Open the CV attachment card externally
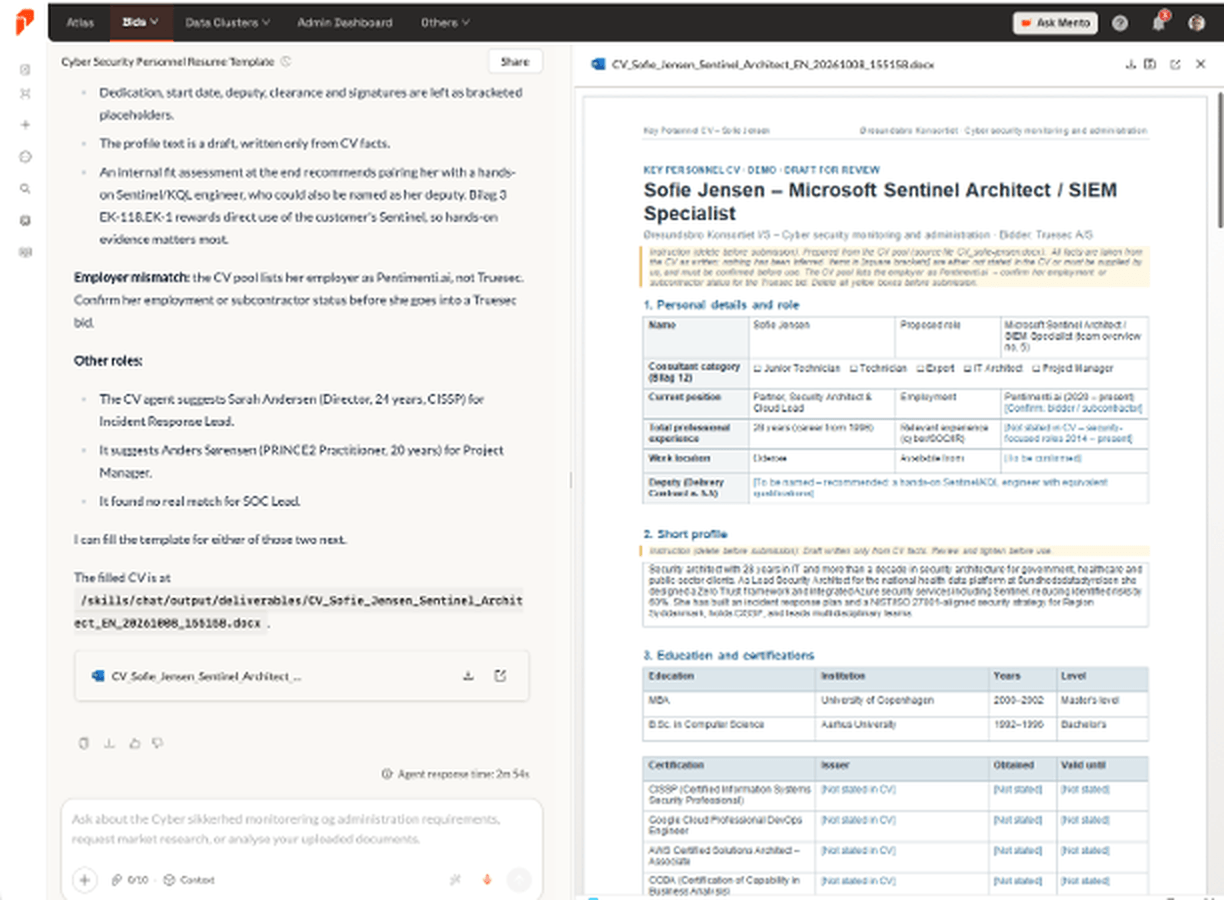Screen dimensions: 1224x900 [x=500, y=676]
